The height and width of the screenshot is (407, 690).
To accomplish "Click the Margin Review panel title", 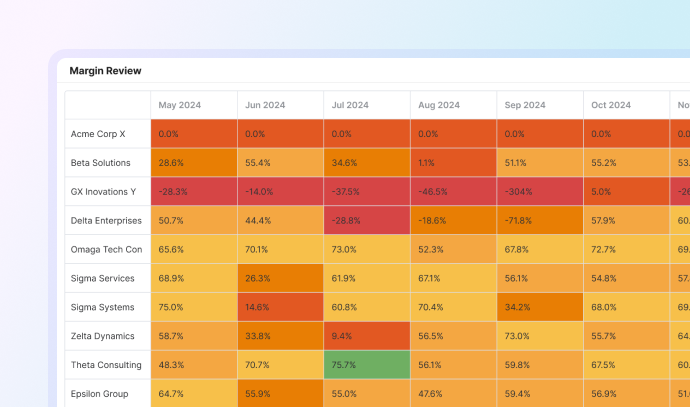I will (105, 71).
